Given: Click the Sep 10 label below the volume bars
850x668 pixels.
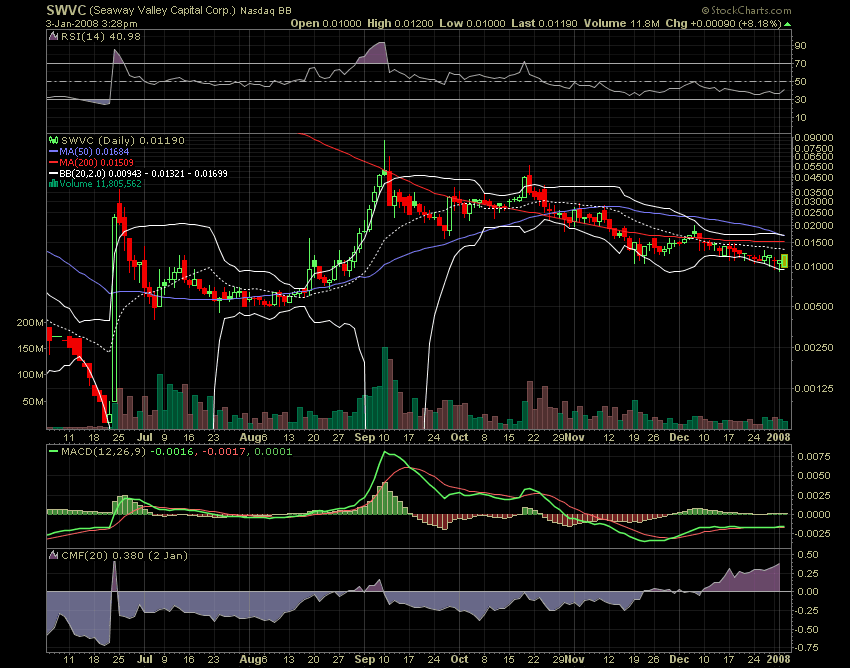Looking at the screenshot, I should pos(372,438).
